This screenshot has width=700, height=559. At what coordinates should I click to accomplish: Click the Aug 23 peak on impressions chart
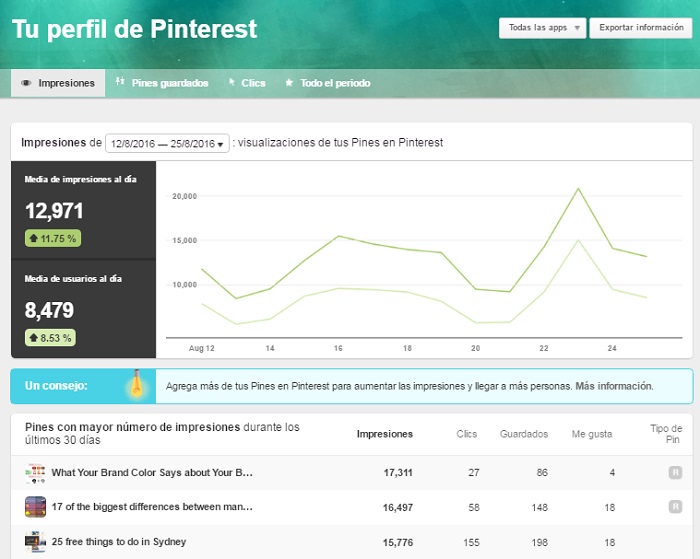577,188
